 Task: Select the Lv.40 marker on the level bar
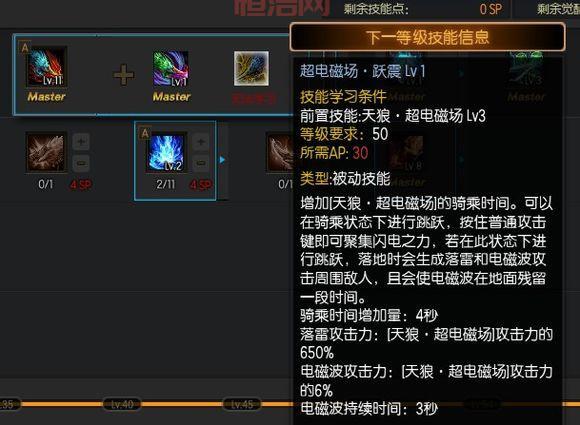pos(122,404)
